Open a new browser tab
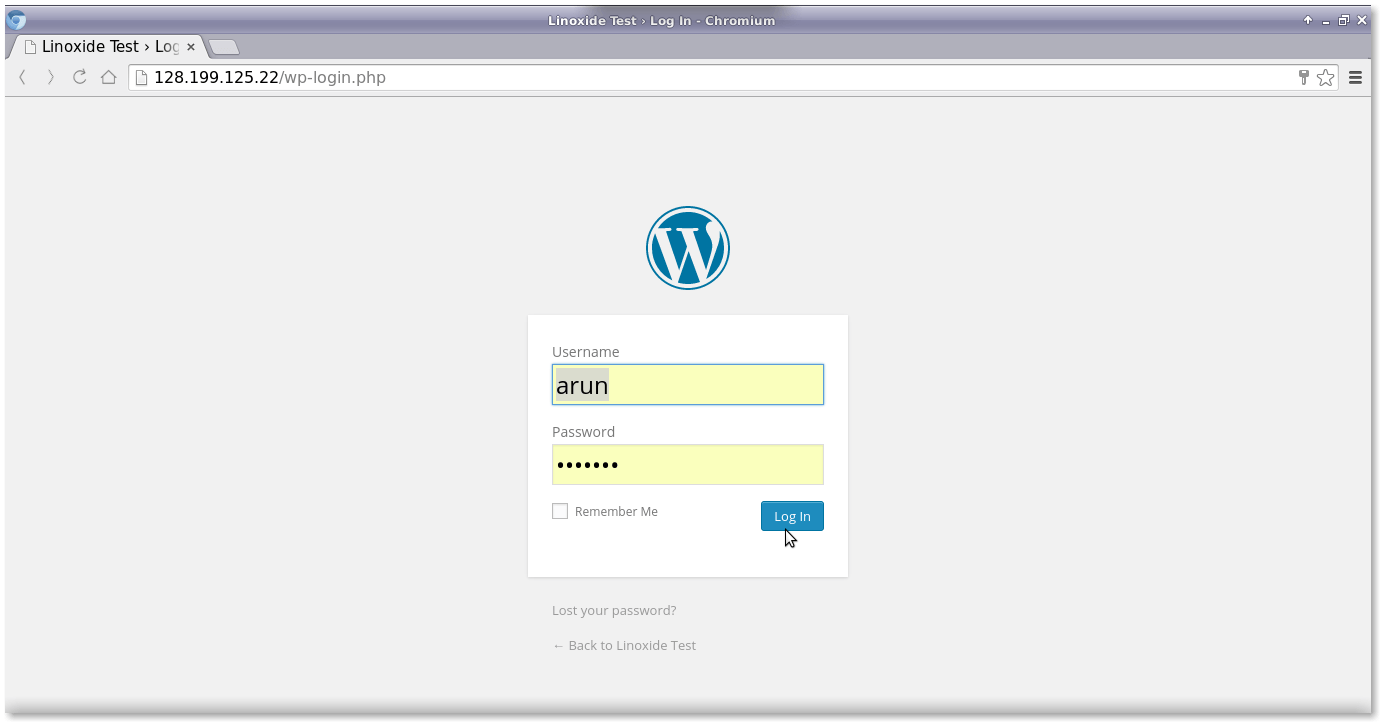 tap(222, 46)
